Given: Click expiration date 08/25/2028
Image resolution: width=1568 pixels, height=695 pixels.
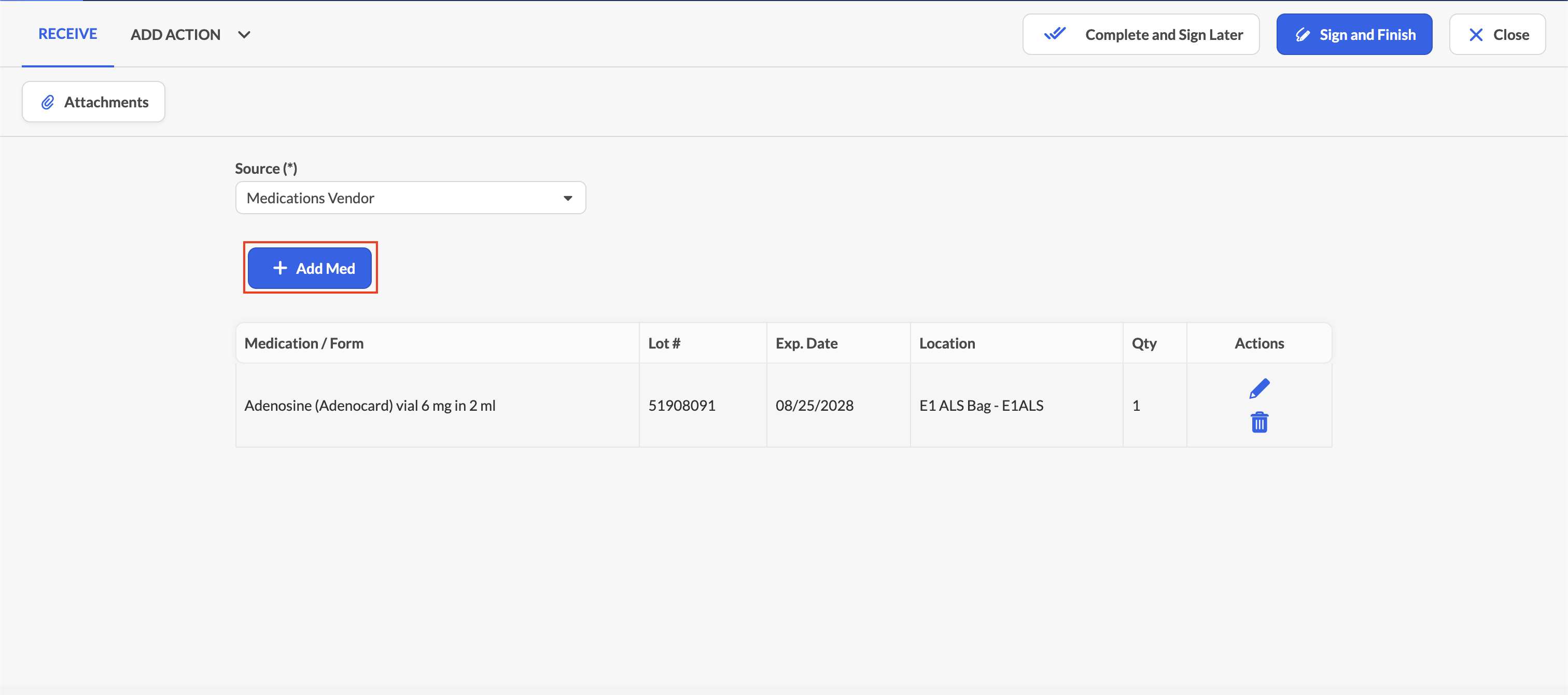Looking at the screenshot, I should (x=814, y=406).
